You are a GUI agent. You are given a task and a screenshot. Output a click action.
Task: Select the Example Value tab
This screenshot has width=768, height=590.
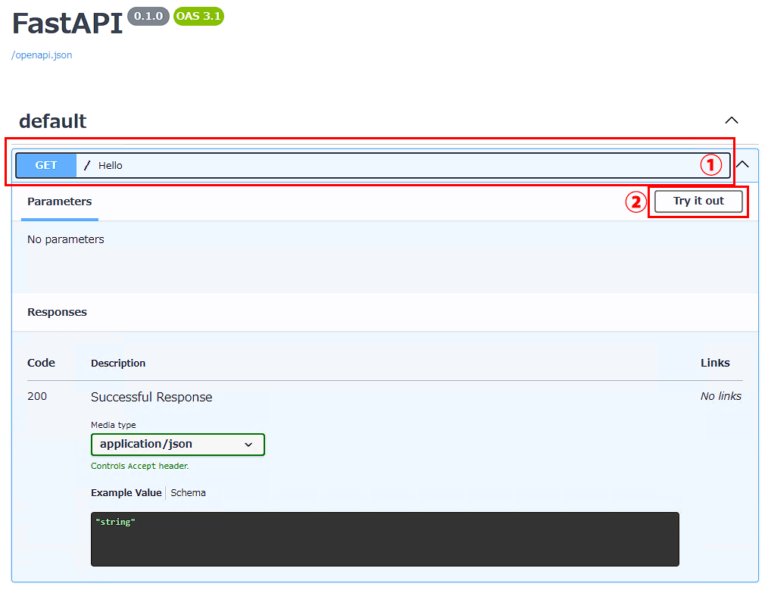[126, 493]
